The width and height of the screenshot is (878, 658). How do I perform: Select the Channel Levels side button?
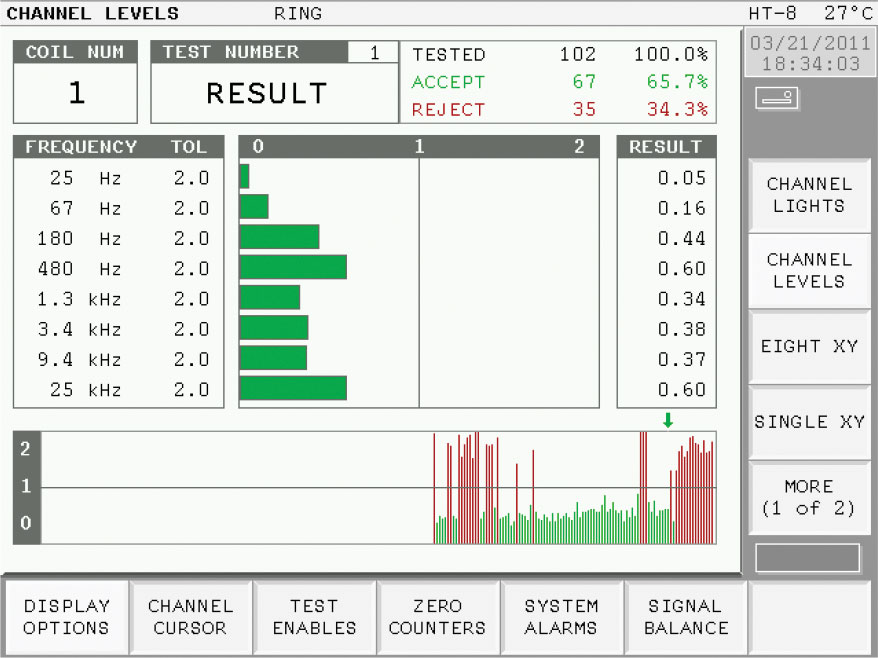tap(809, 270)
